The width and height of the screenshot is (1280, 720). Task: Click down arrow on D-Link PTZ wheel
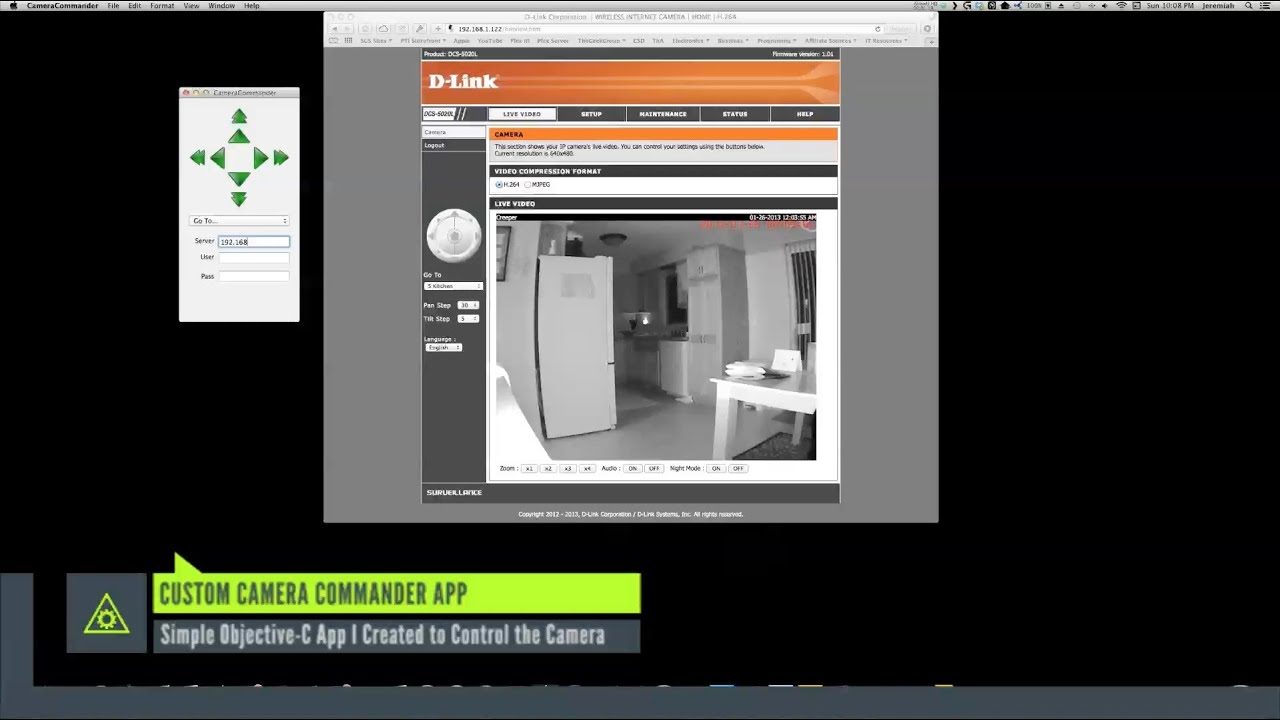[x=454, y=257]
